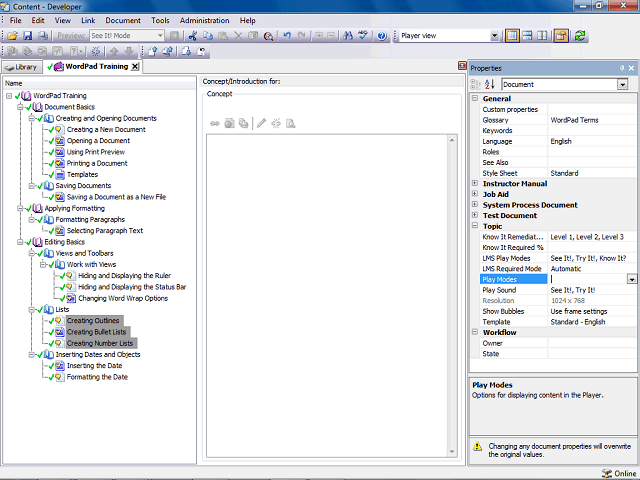
Task: Select Creating Bullet Lists topic
Action: tap(97, 332)
